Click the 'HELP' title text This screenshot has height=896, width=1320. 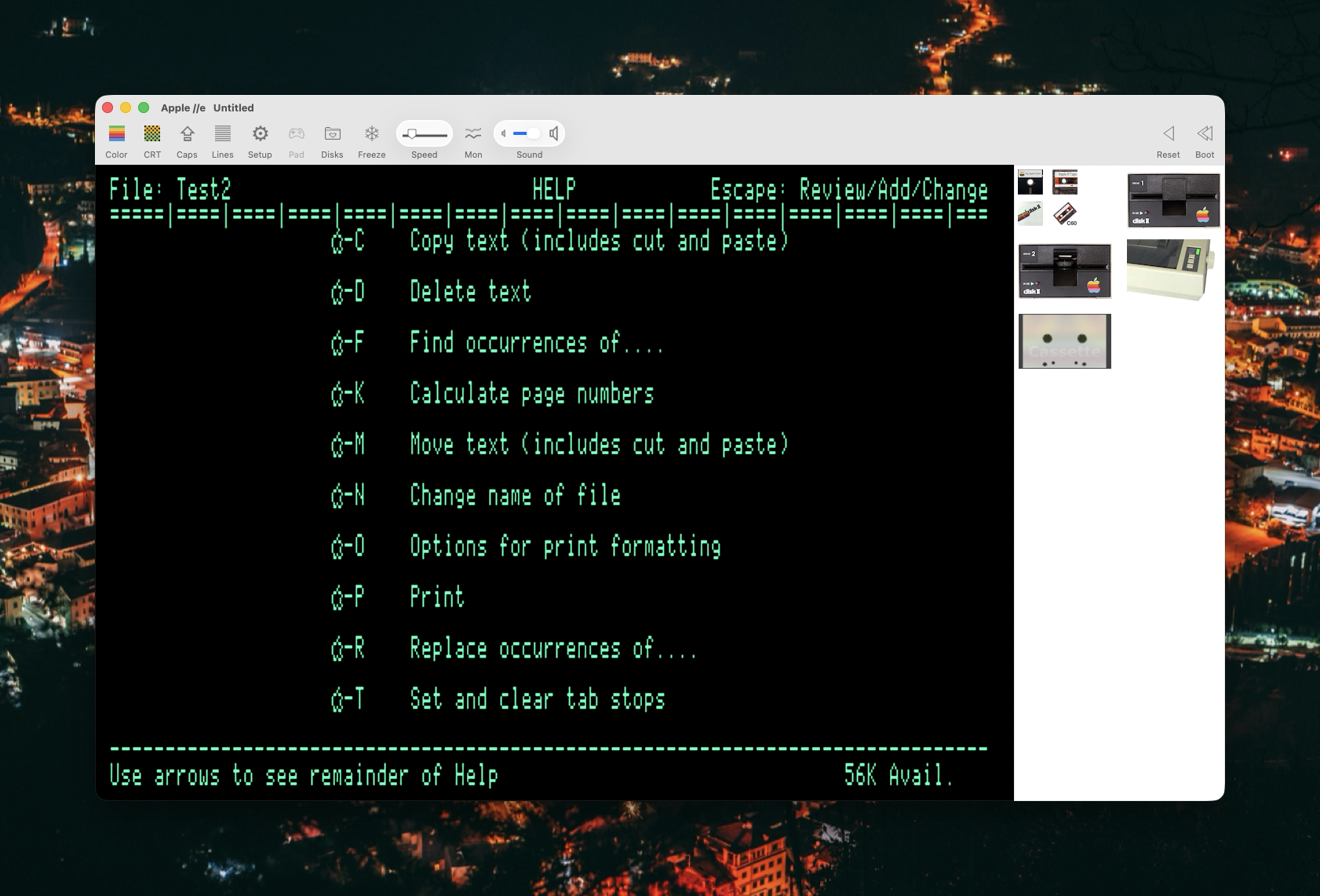(x=554, y=190)
